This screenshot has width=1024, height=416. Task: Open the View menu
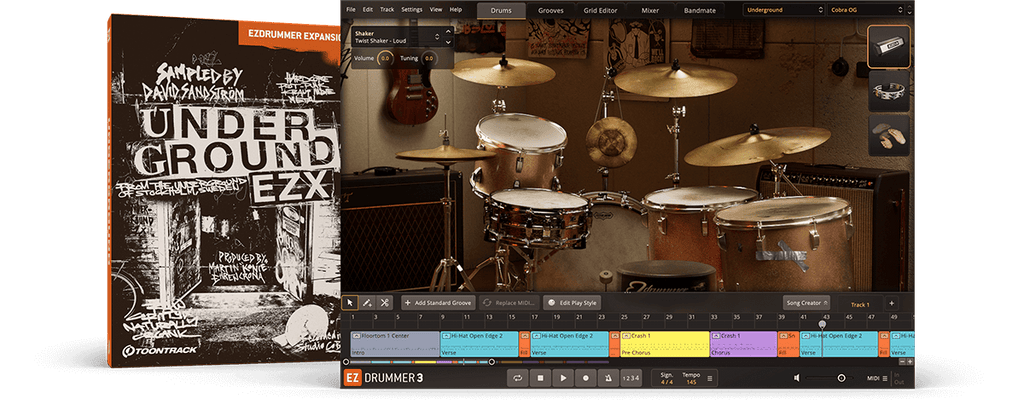436,10
